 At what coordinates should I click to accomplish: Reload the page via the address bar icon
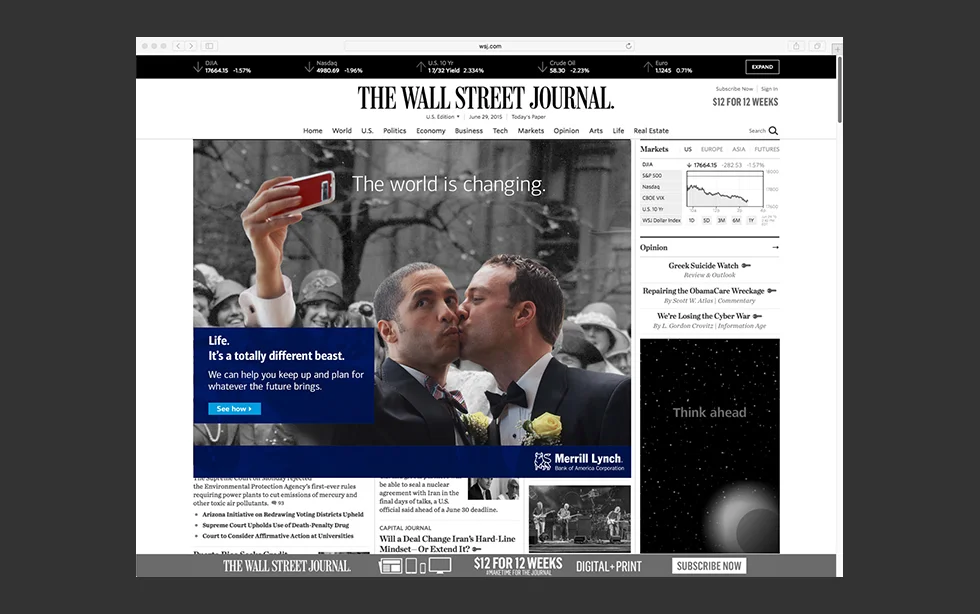tap(629, 46)
